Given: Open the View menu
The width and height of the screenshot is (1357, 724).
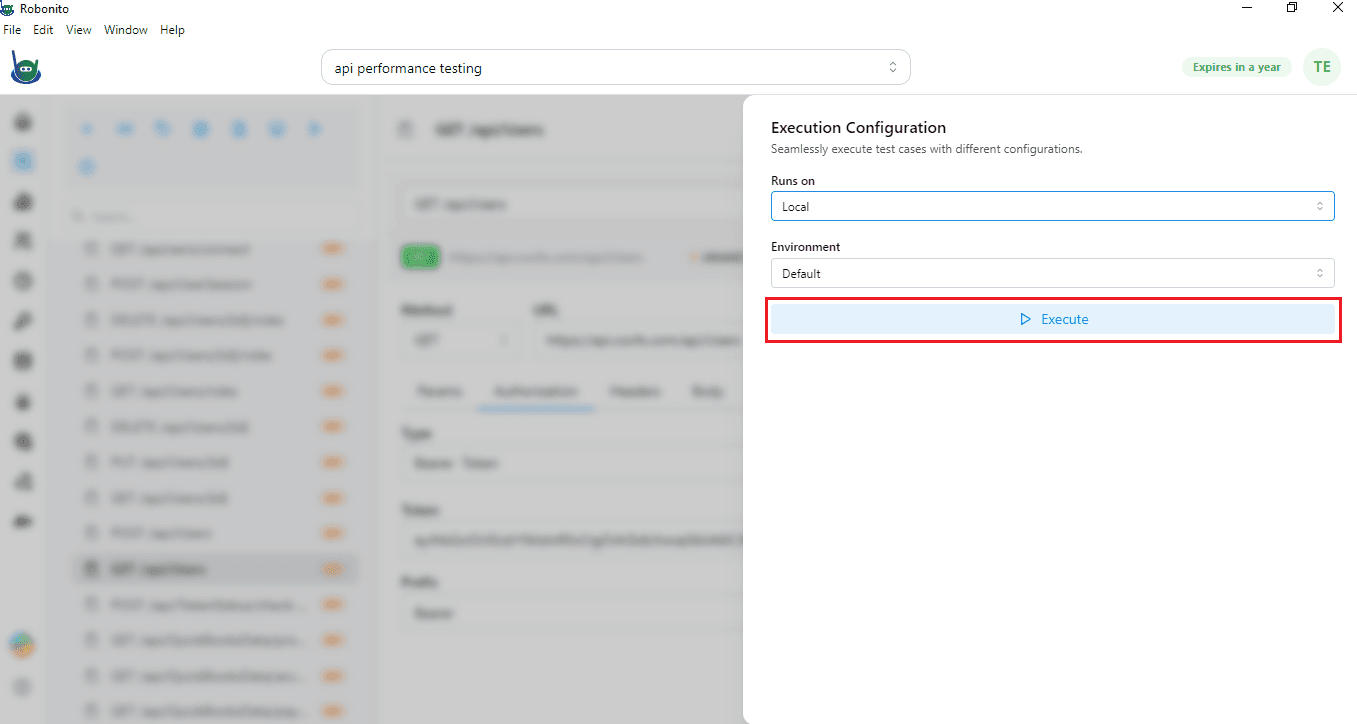Looking at the screenshot, I should 79,30.
